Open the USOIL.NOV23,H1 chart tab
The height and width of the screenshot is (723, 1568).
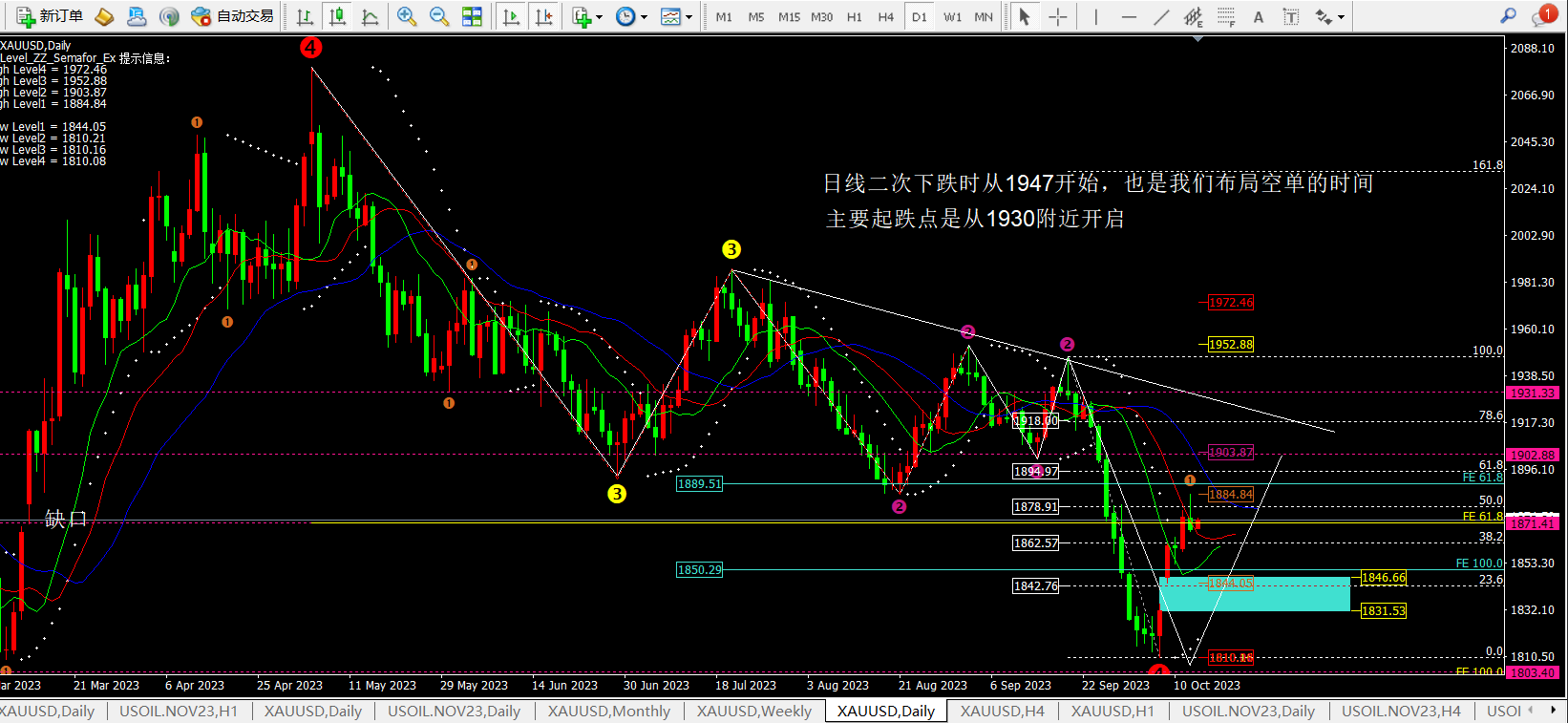[179, 712]
